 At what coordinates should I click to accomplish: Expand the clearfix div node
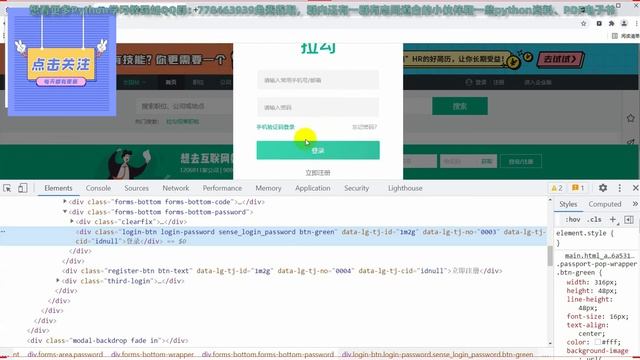coord(72,222)
